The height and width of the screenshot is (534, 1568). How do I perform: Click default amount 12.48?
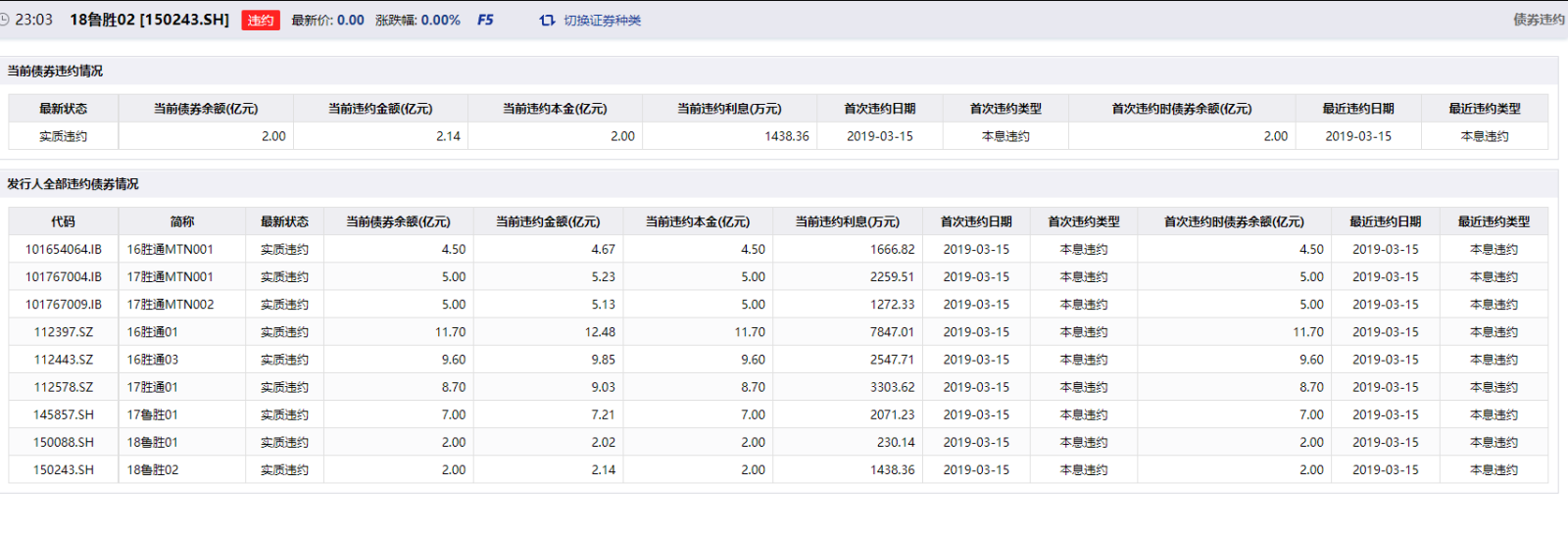(600, 332)
